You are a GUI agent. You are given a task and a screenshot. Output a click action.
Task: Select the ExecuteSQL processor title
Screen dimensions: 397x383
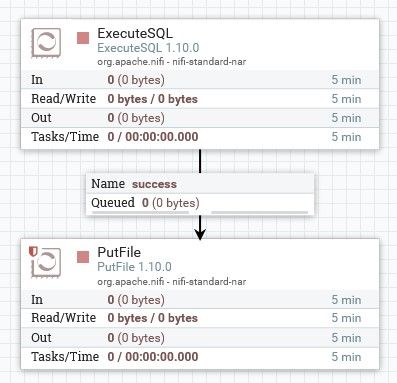point(135,33)
